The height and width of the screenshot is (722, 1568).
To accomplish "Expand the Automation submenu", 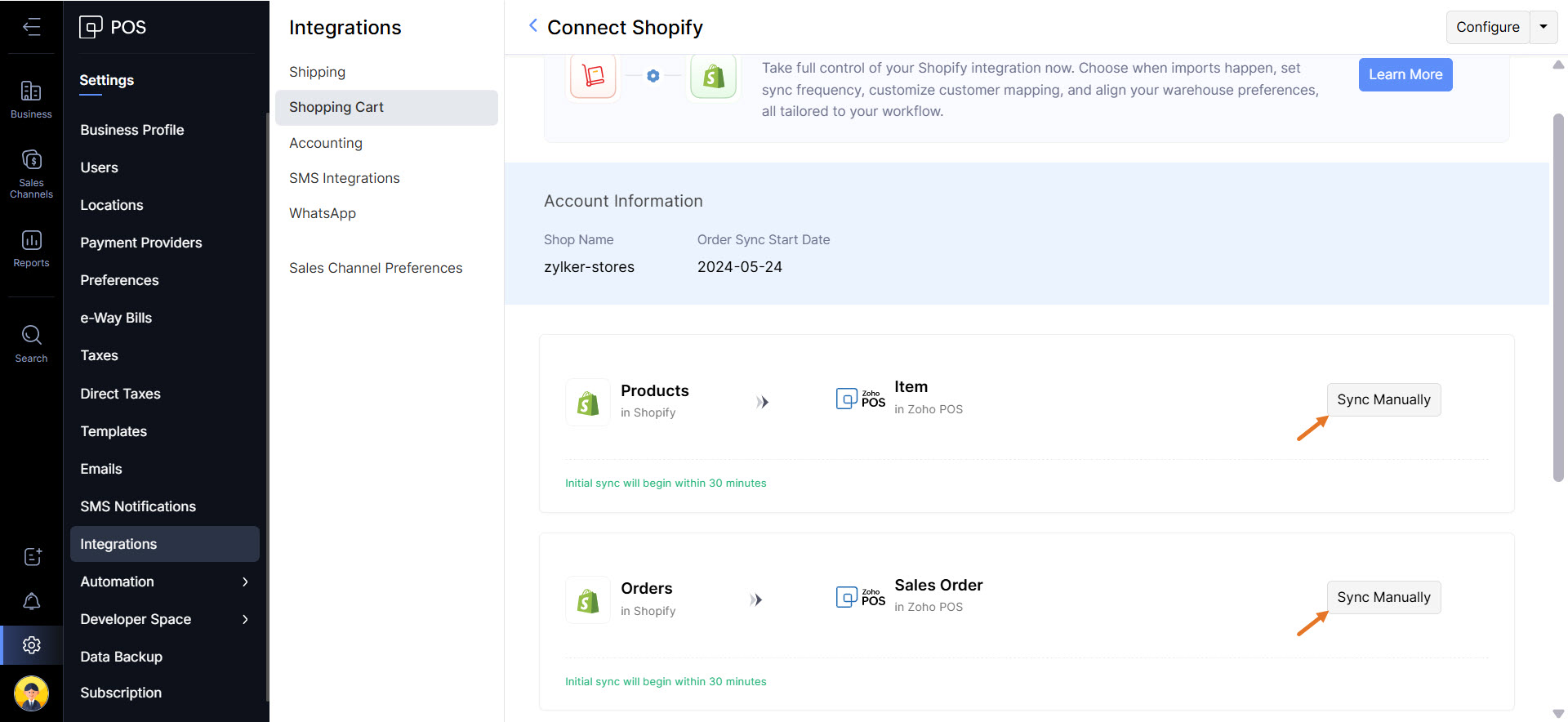I will (x=245, y=582).
